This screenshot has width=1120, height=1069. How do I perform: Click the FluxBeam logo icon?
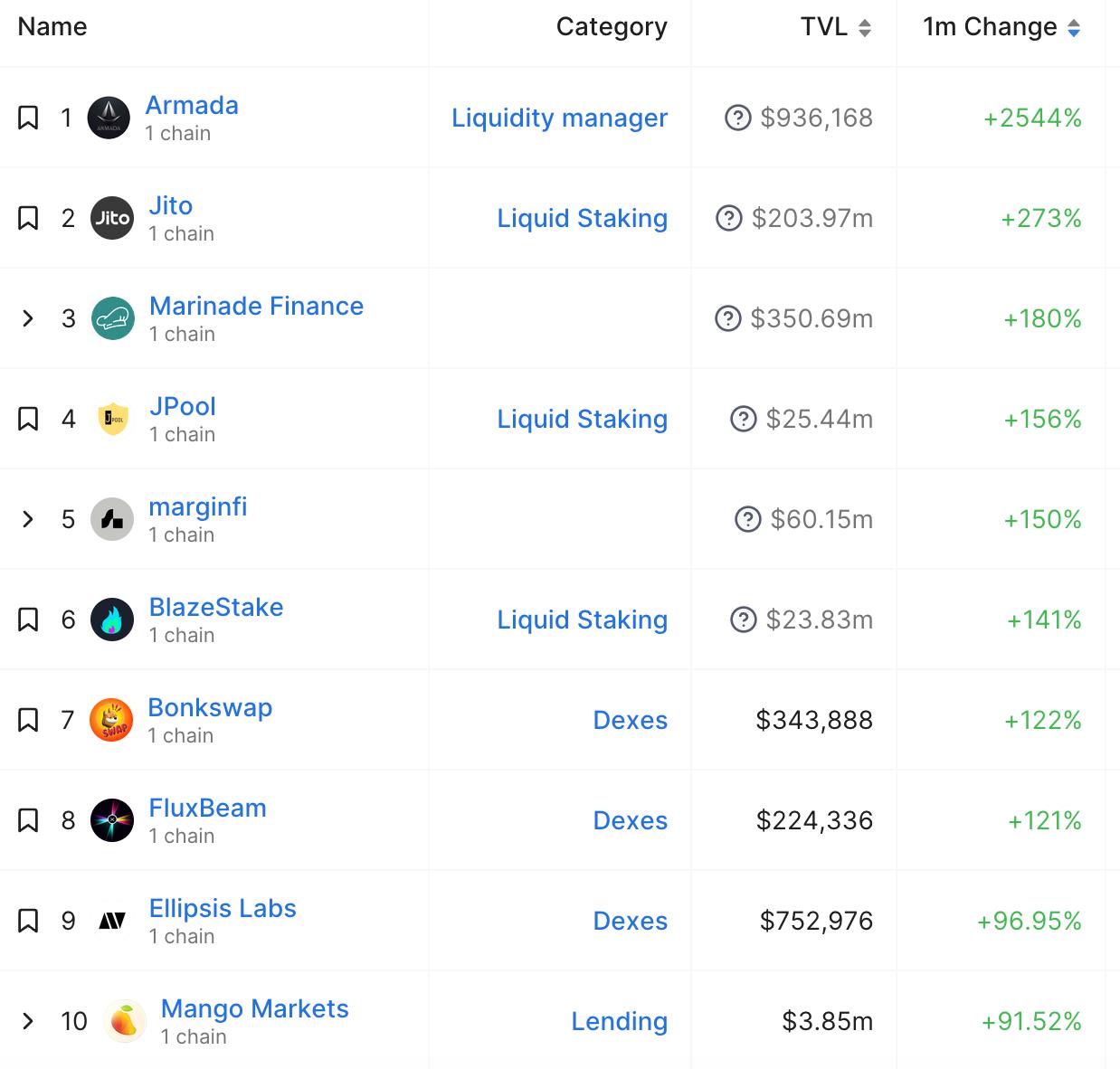(x=112, y=821)
